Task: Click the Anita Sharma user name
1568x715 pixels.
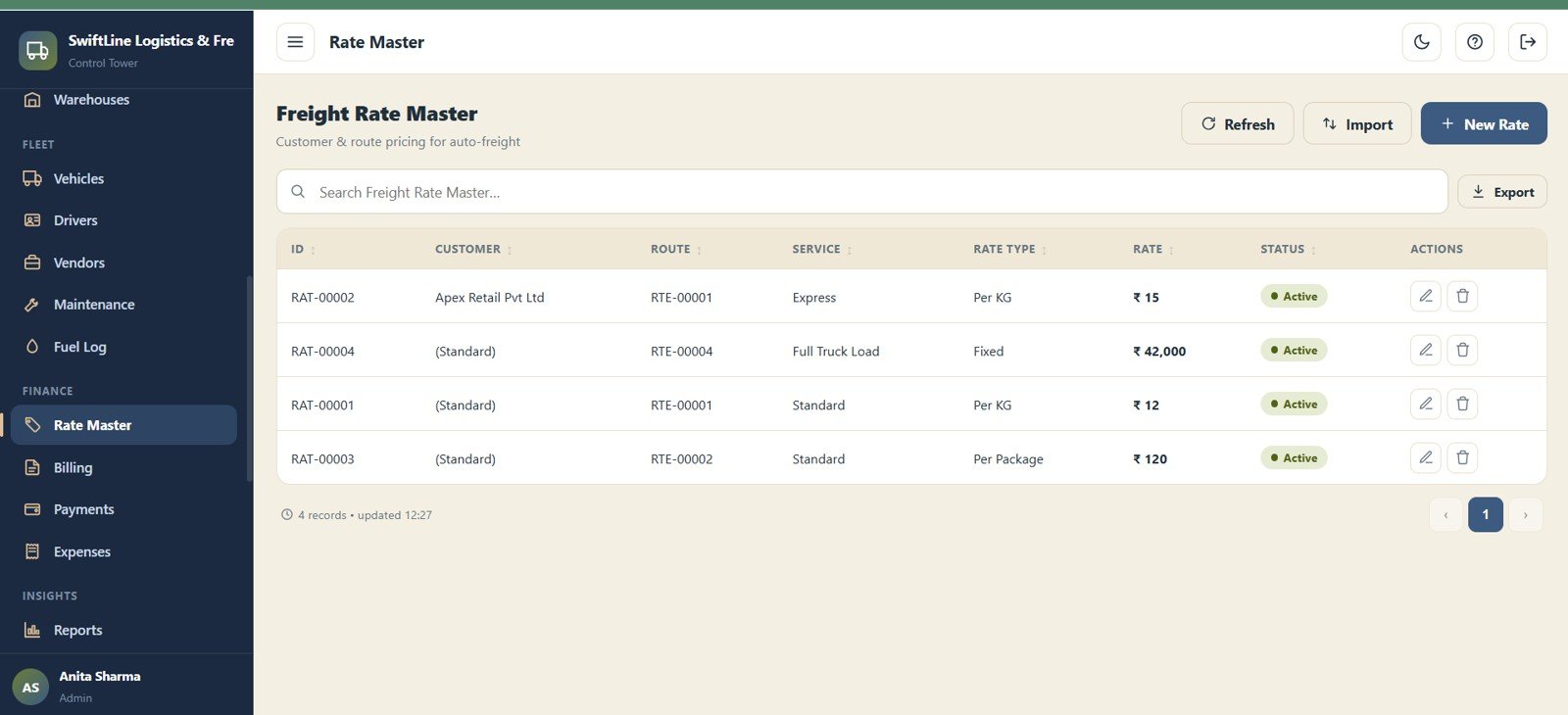Action: point(100,676)
